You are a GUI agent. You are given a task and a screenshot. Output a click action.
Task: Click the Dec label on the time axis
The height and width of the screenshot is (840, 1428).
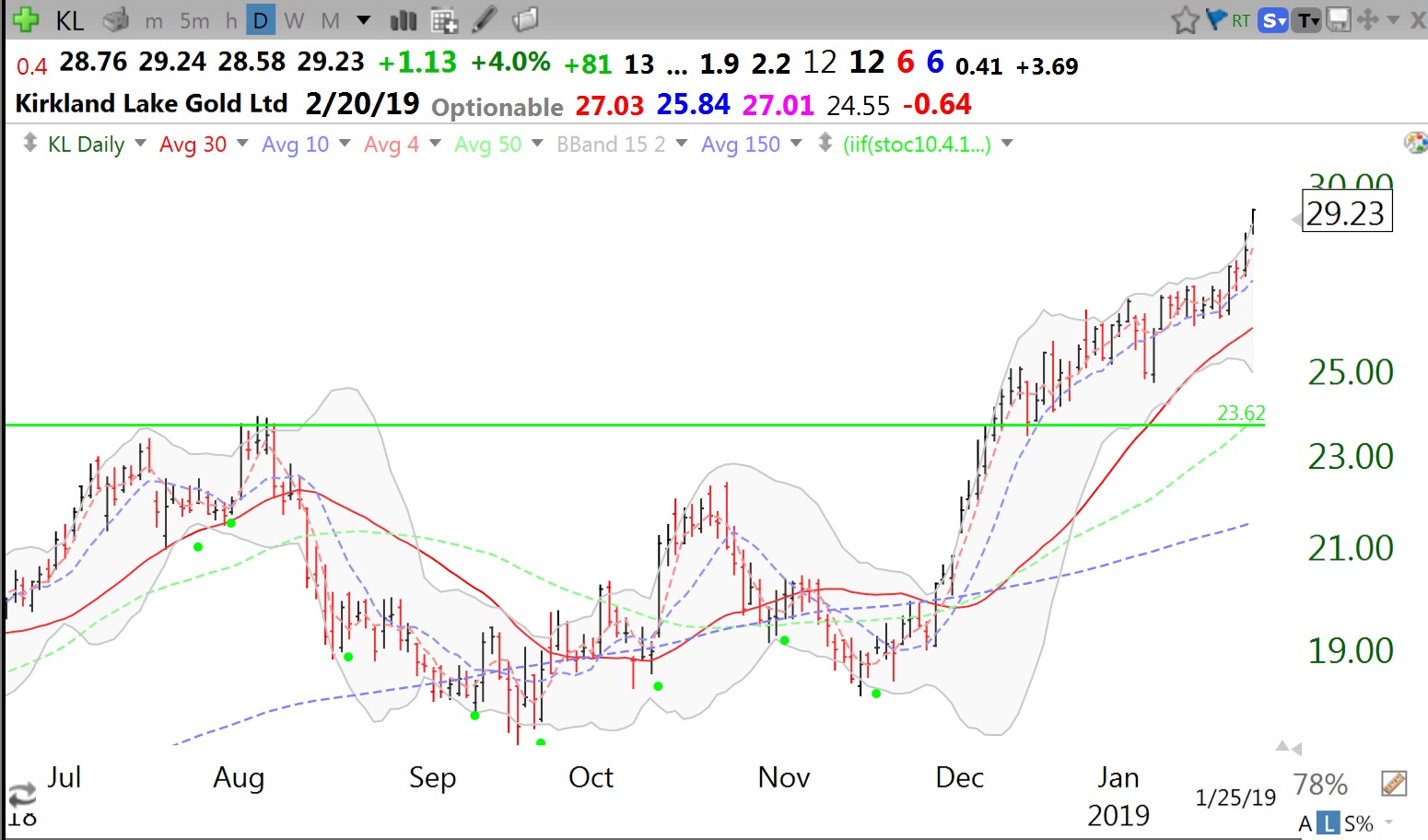pos(959,777)
